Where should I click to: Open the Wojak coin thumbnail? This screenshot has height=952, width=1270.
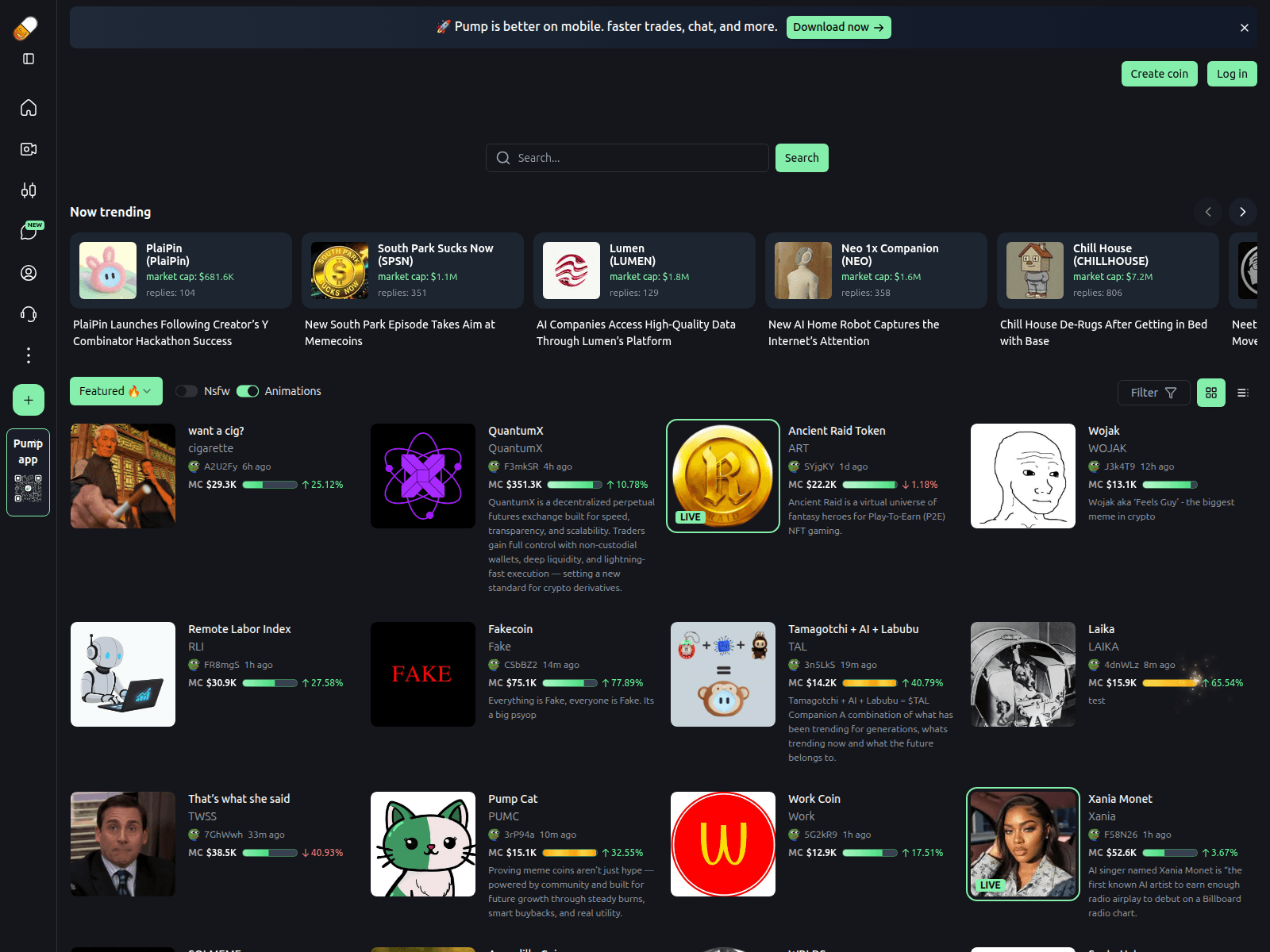pyautogui.click(x=1023, y=476)
